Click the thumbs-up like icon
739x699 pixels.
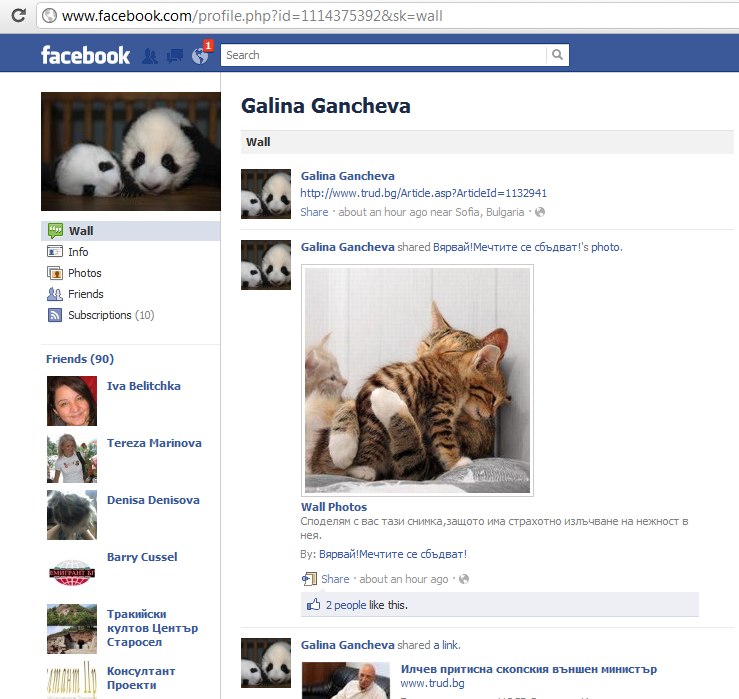(313, 605)
